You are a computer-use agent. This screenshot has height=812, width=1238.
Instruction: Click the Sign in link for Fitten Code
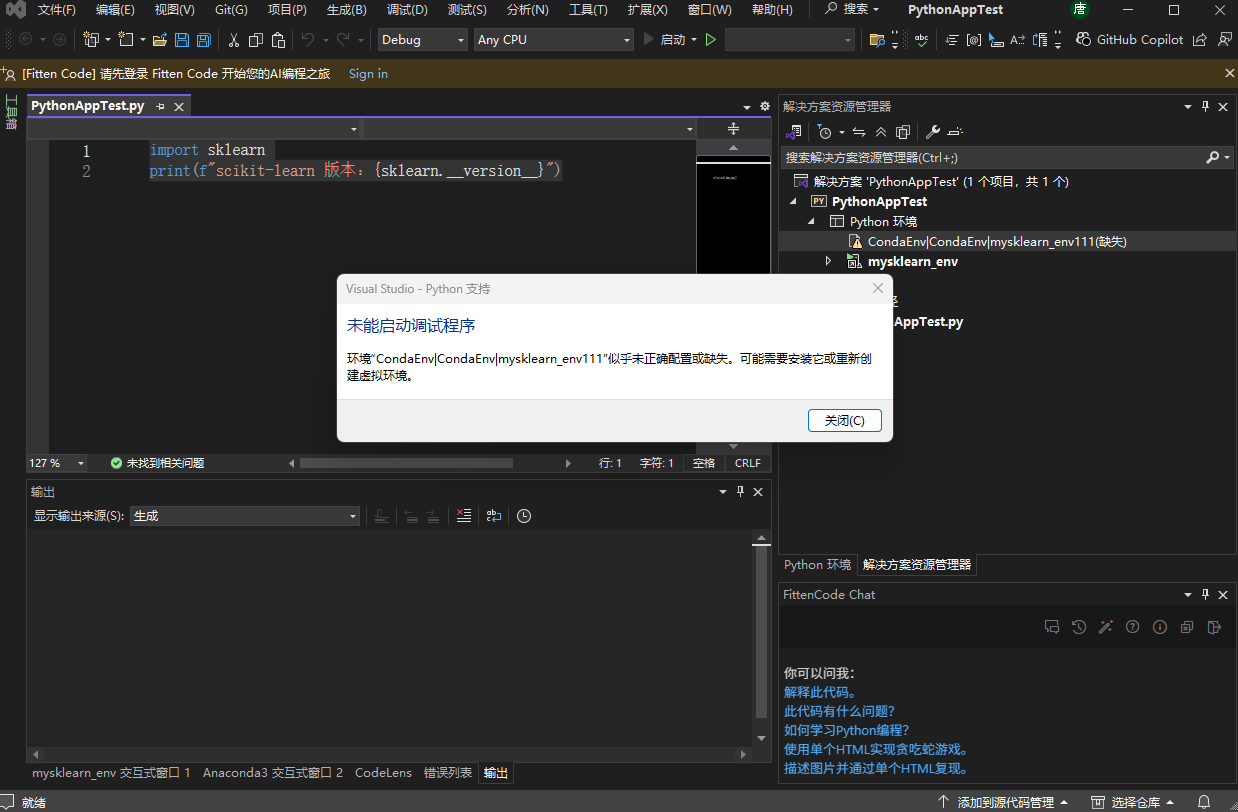tap(368, 74)
